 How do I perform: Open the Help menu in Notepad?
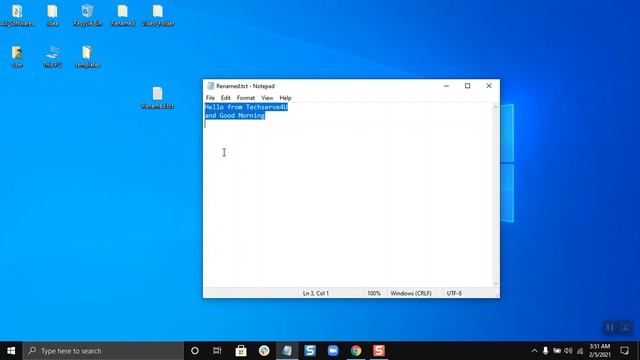click(x=285, y=98)
